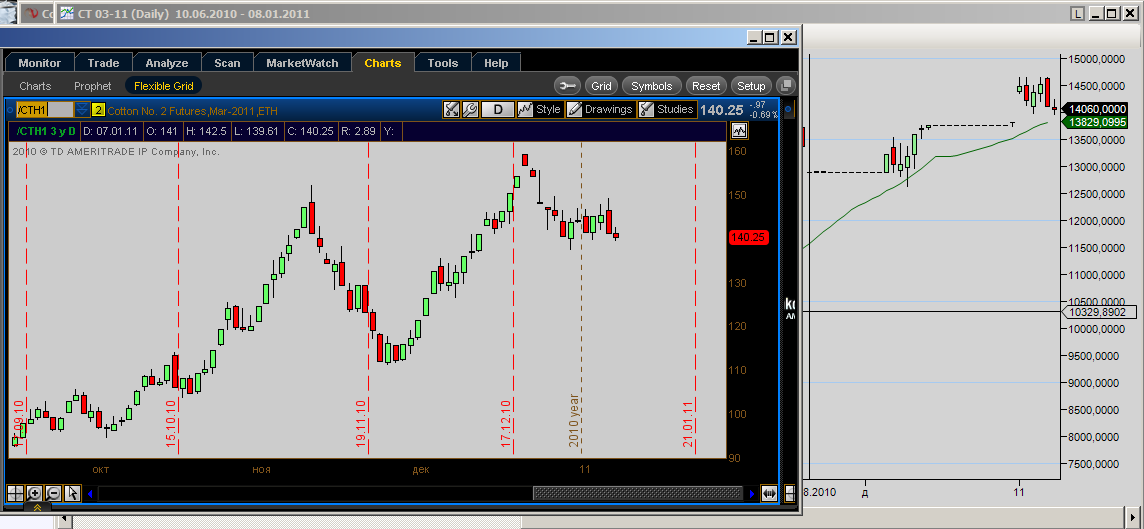This screenshot has height=529, width=1144.
Task: Click the far-right edge icon next to time axis
Action: point(789,494)
